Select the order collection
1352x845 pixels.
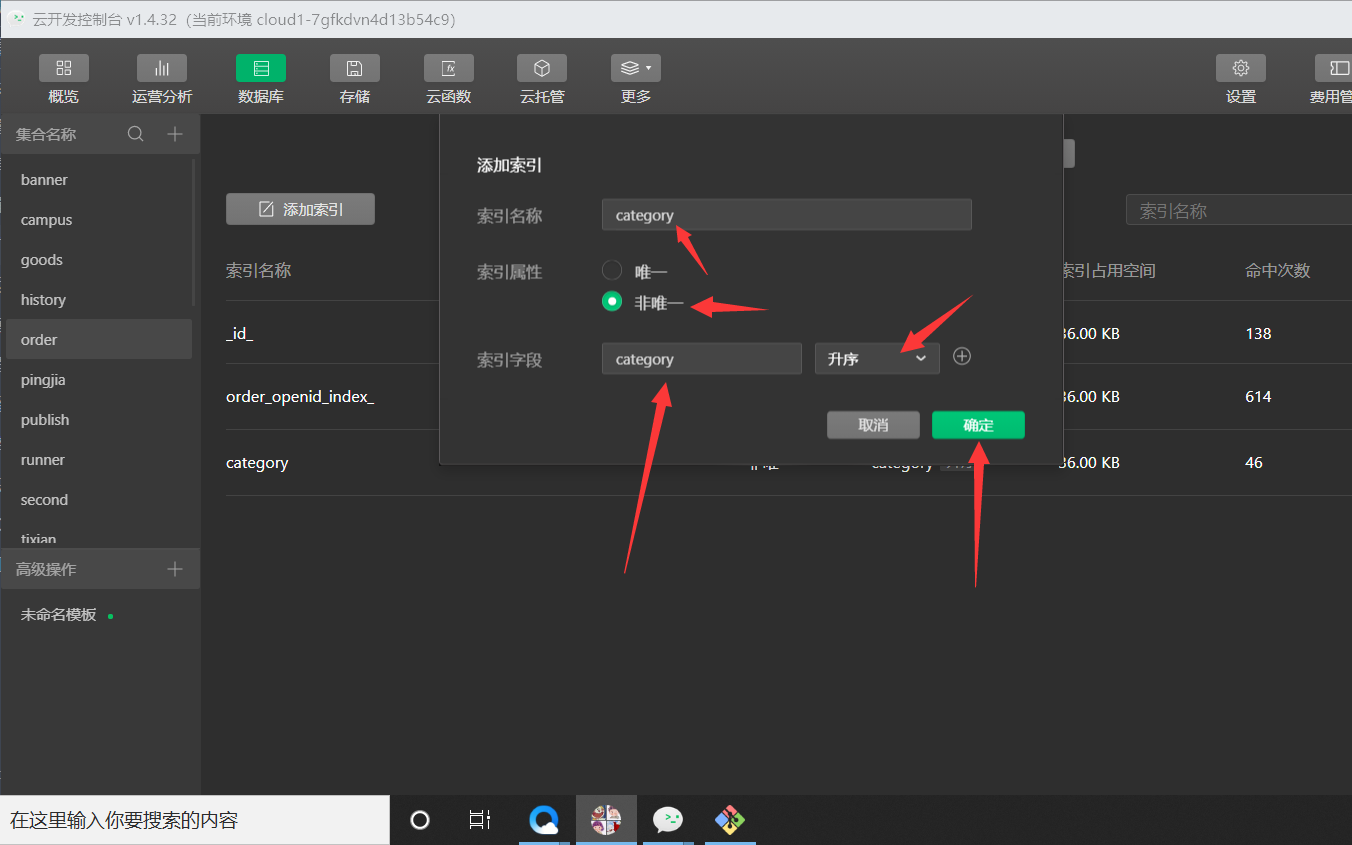click(99, 339)
